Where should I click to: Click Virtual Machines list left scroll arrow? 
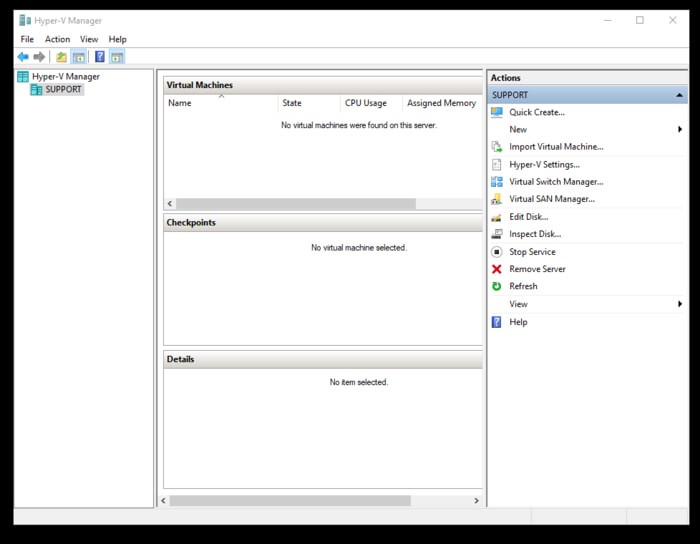pos(170,203)
